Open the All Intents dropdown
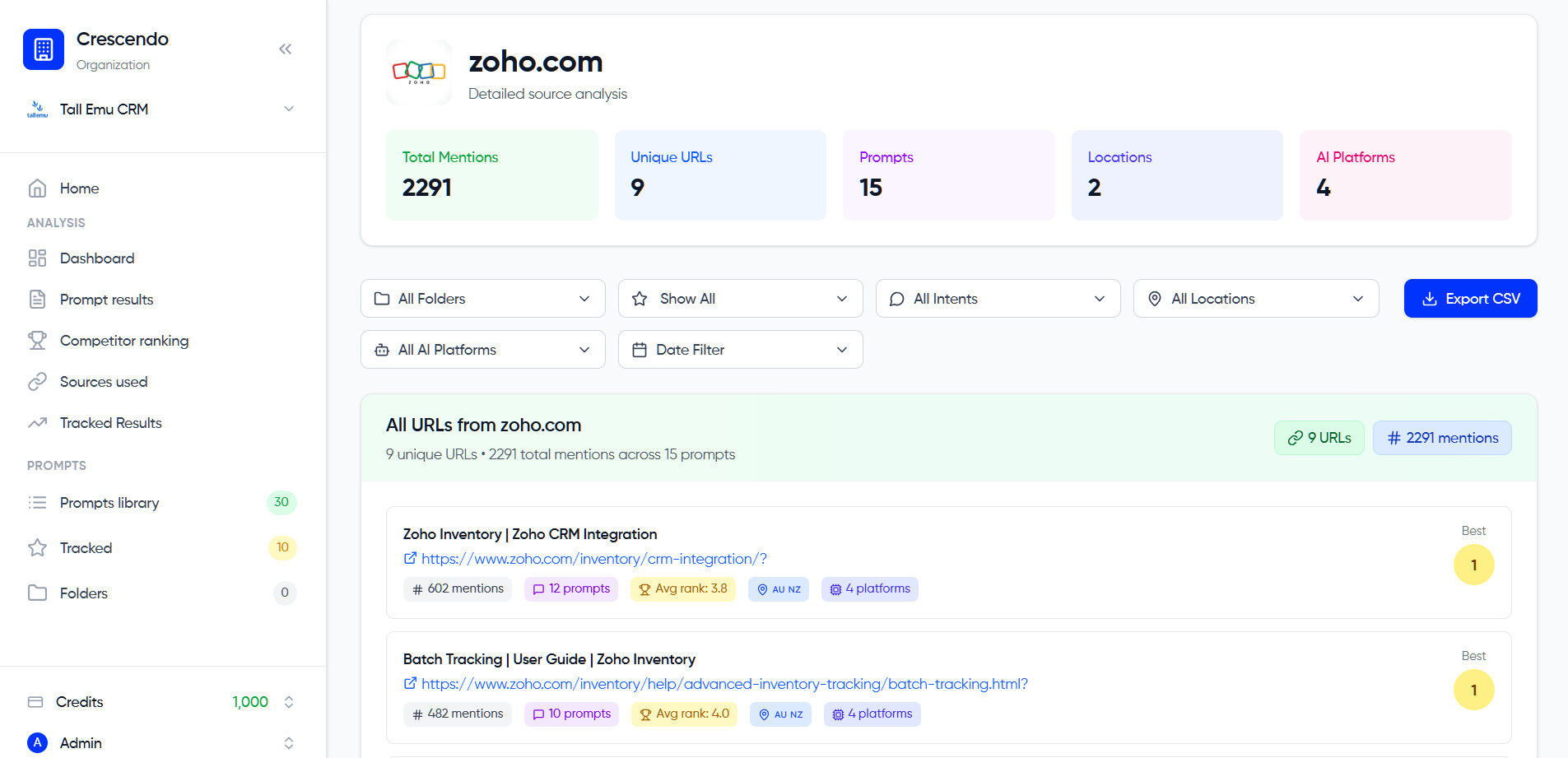Viewport: 1568px width, 758px height. [998, 299]
